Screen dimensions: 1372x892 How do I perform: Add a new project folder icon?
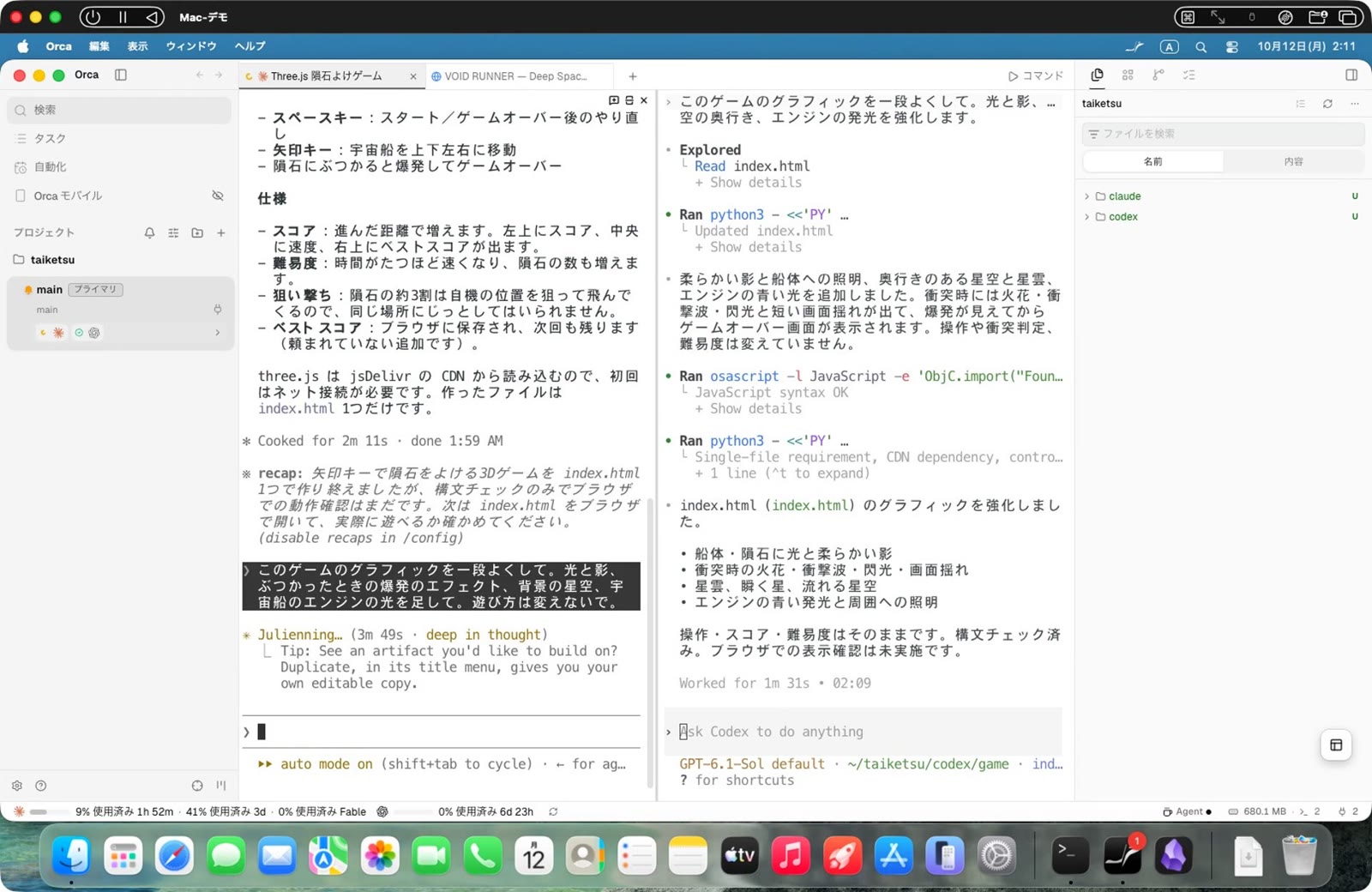(197, 232)
